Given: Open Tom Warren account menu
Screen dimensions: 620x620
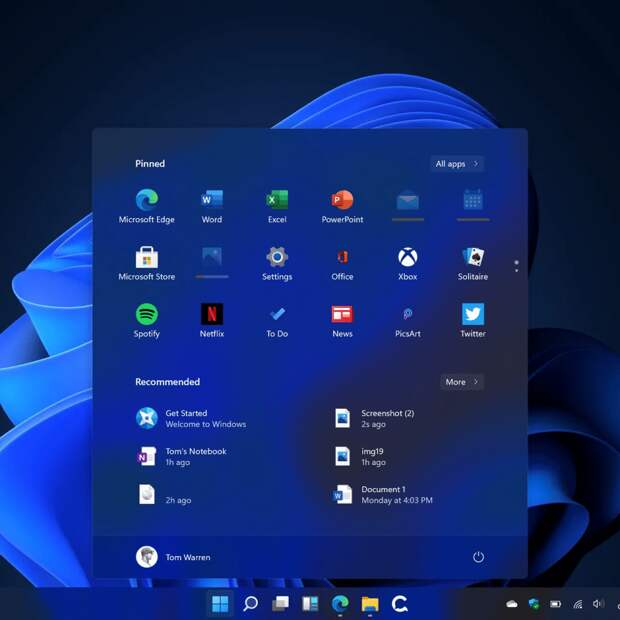Looking at the screenshot, I should [173, 557].
